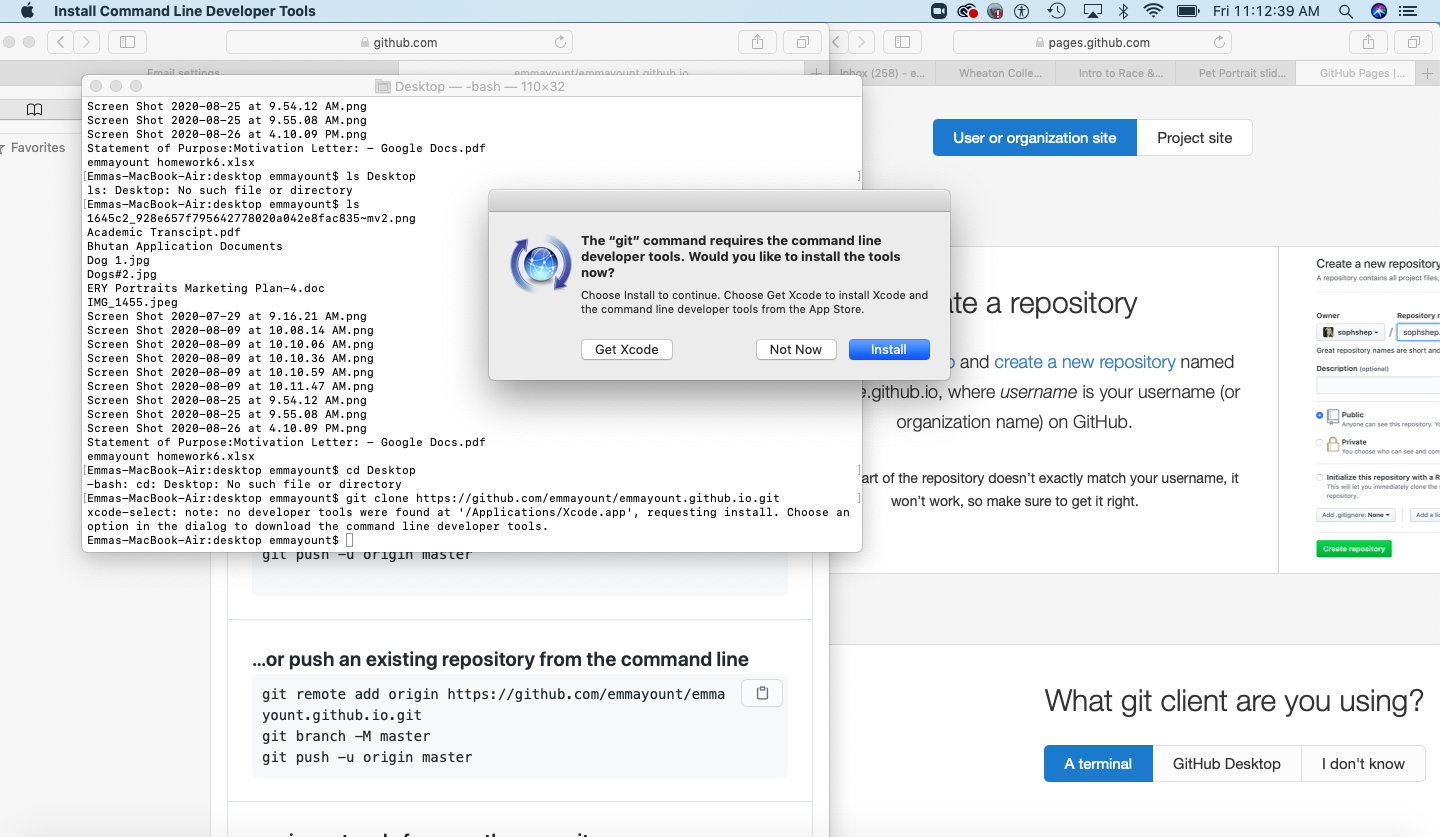Open Notification Center

pos(1409,11)
